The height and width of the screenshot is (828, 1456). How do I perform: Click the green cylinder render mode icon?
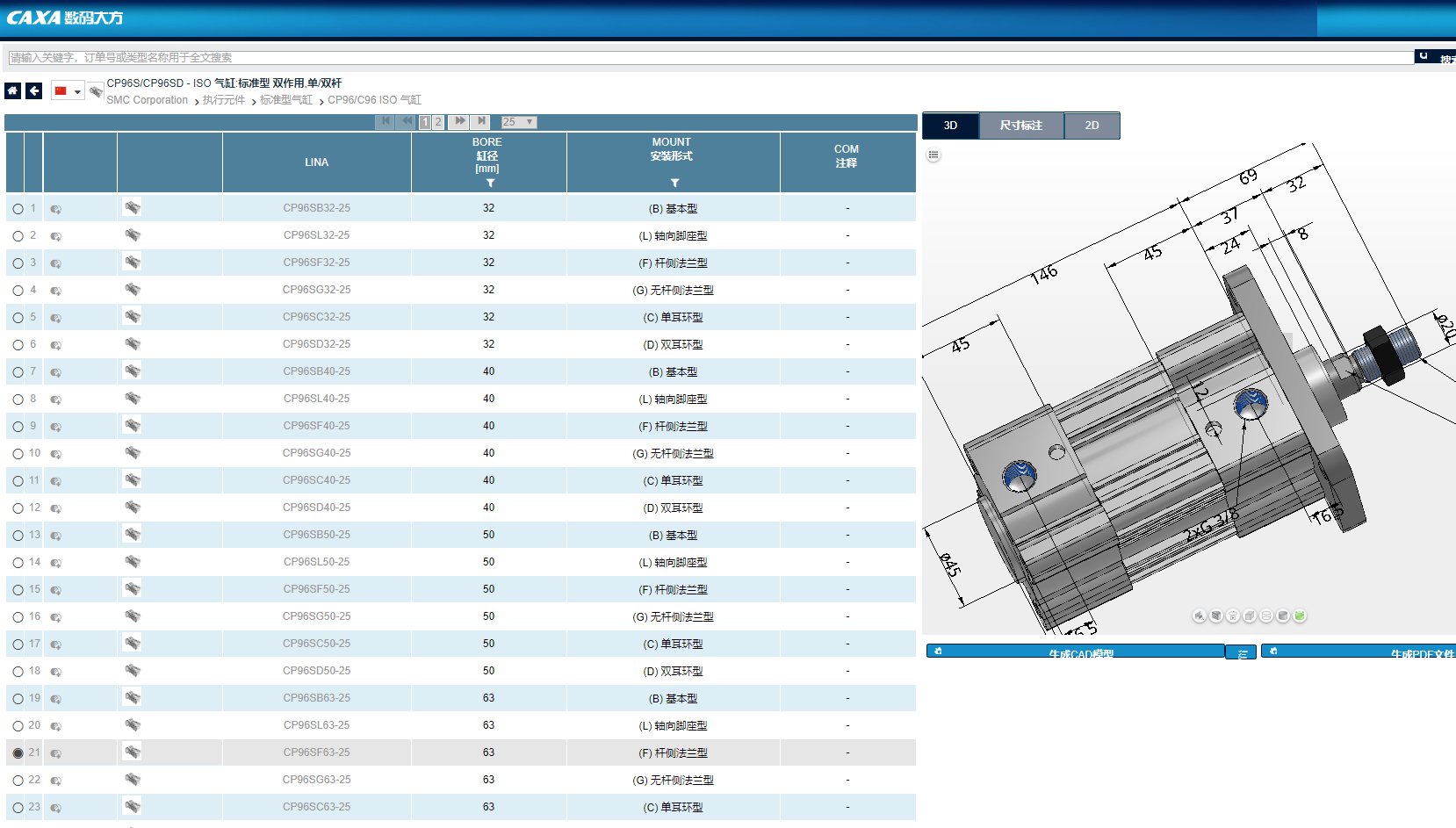pyautogui.click(x=1300, y=616)
